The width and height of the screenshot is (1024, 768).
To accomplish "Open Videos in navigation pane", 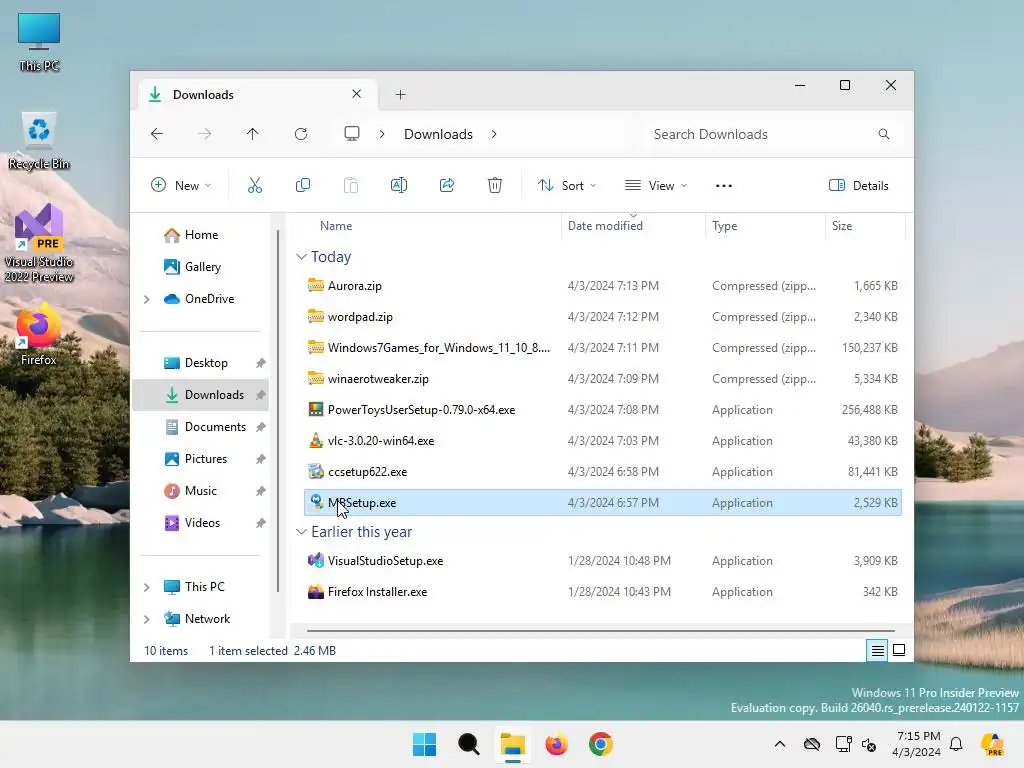I will click(x=202, y=523).
